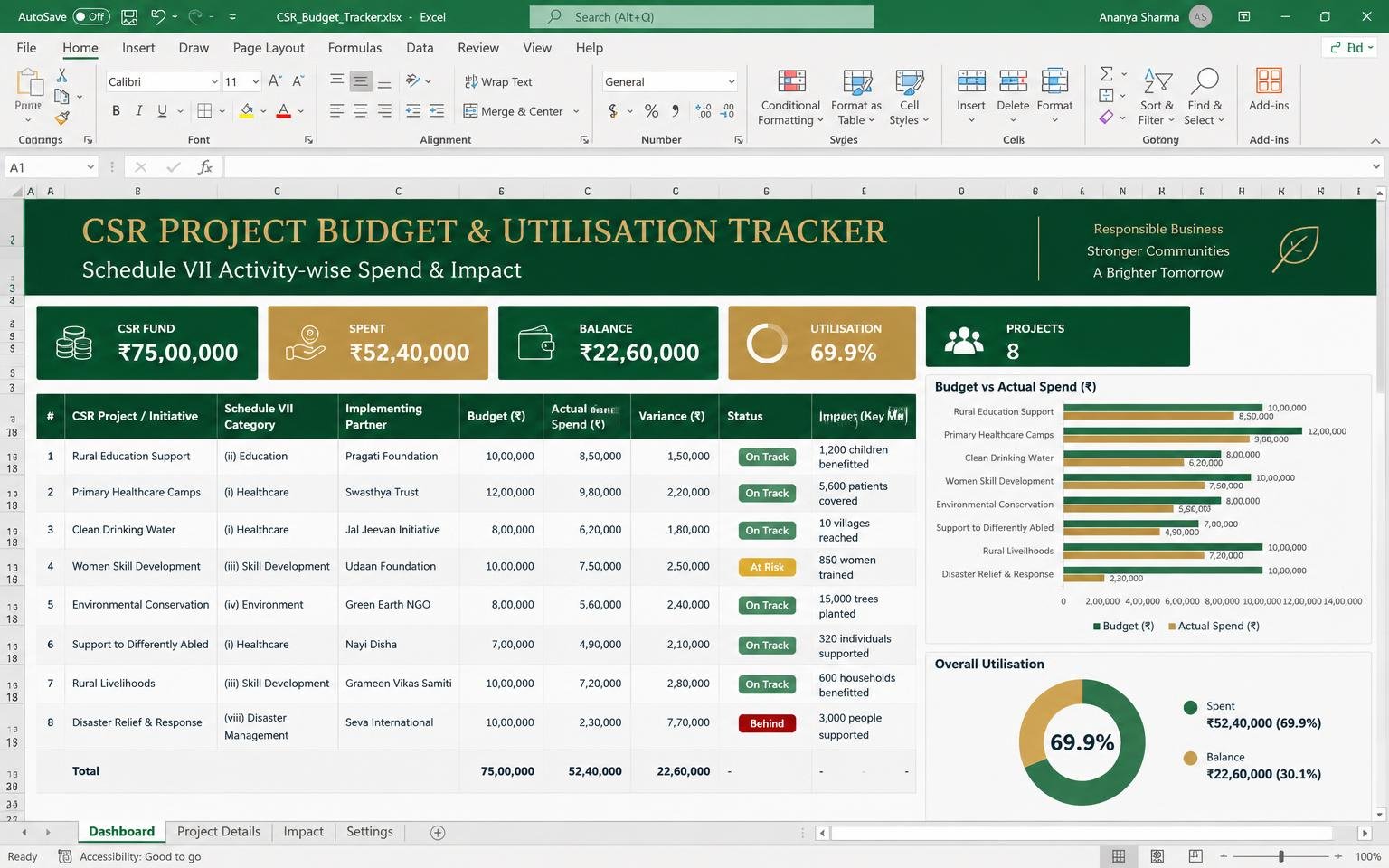Click the Fill Color bucket swatch
The width and height of the screenshot is (1389, 868).
[x=246, y=111]
